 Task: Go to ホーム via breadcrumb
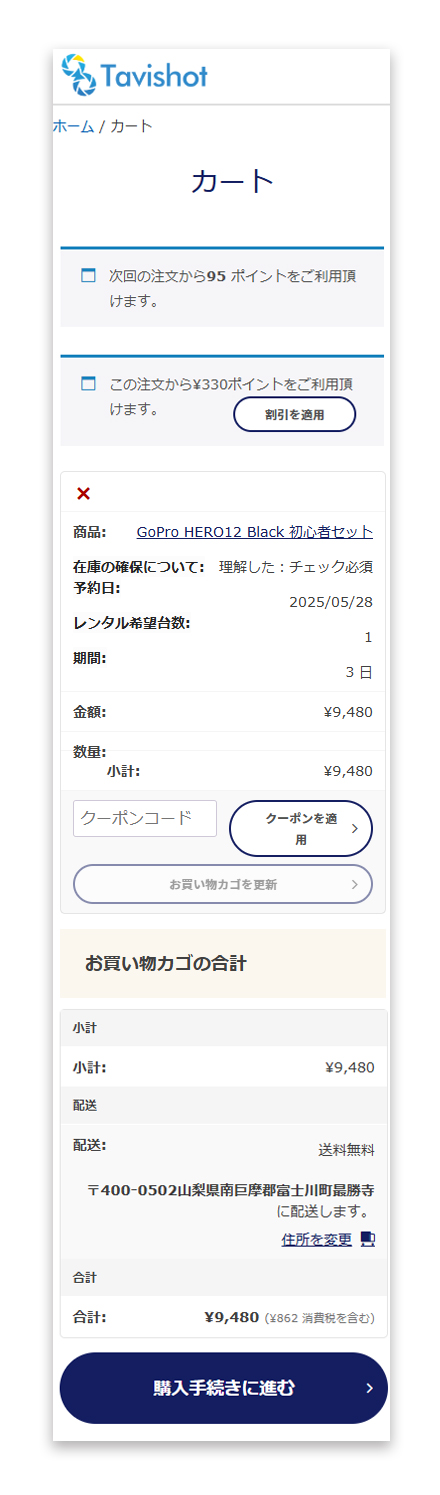click(73, 126)
